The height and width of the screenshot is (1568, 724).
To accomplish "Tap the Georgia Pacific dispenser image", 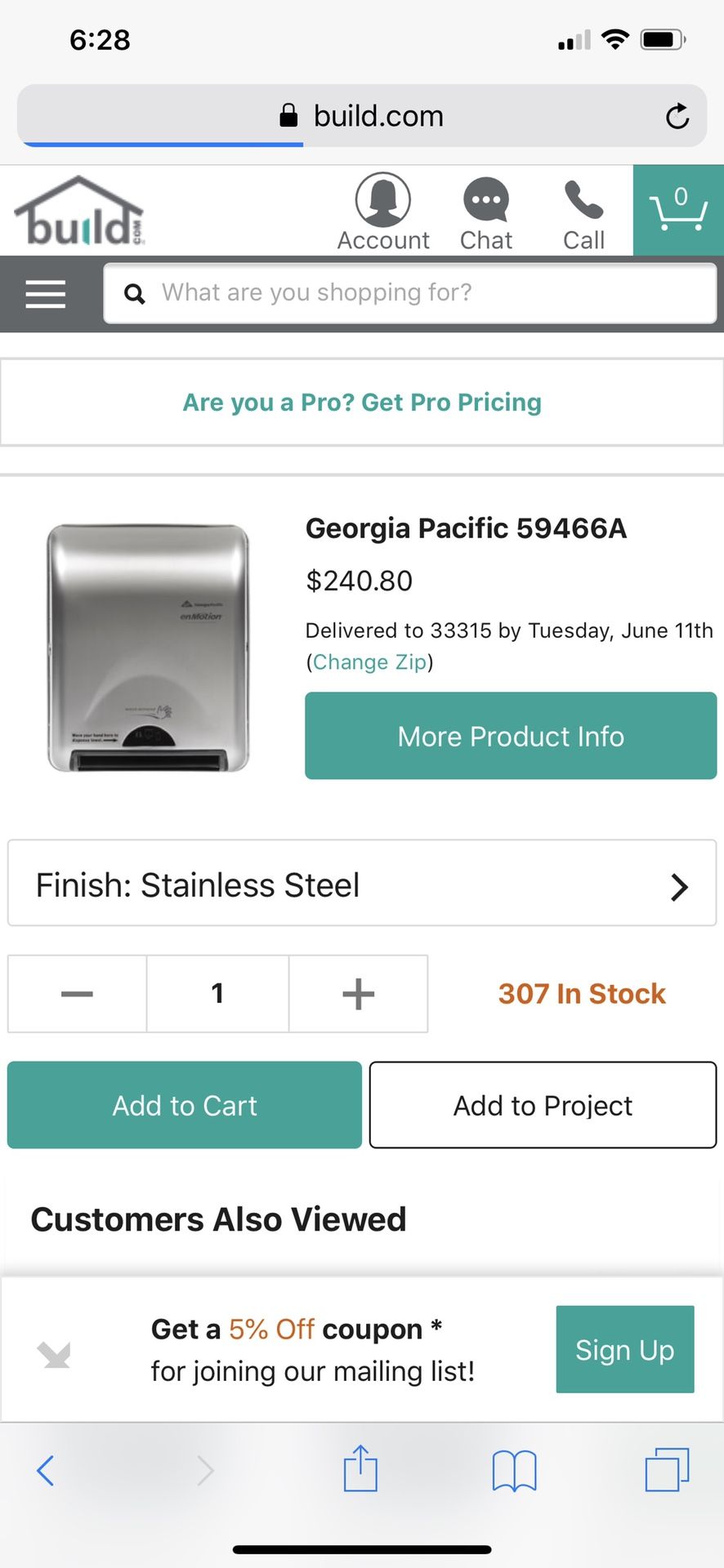I will [x=148, y=648].
